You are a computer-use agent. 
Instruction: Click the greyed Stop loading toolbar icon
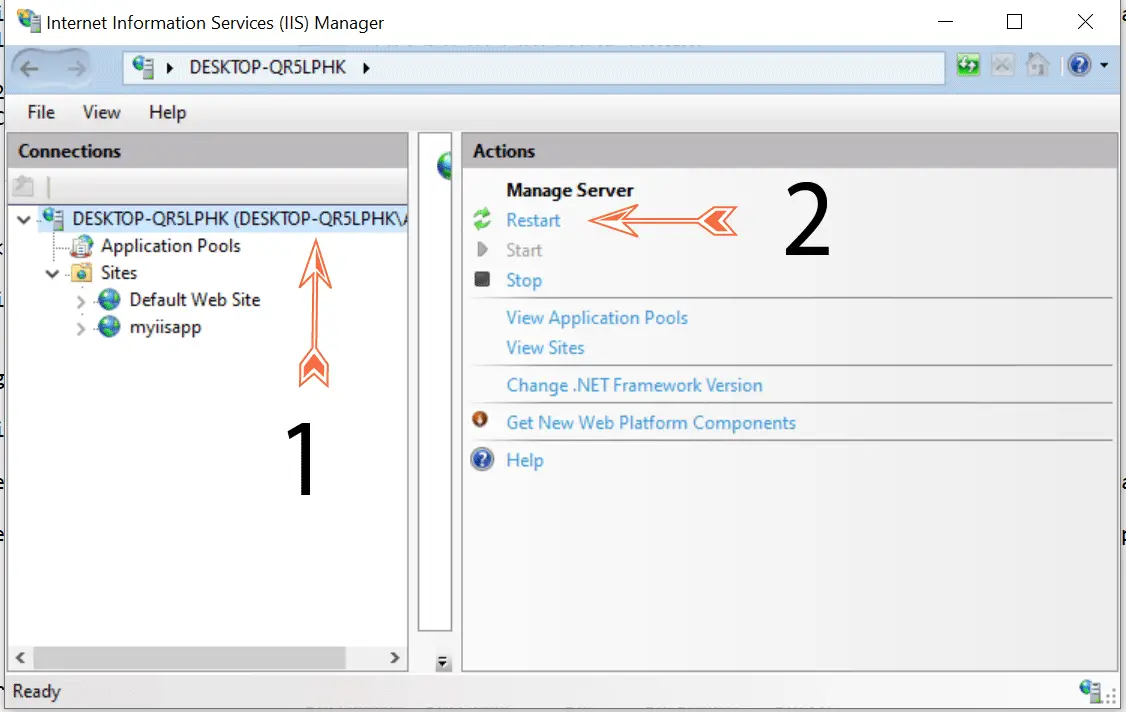pyautogui.click(x=1002, y=65)
